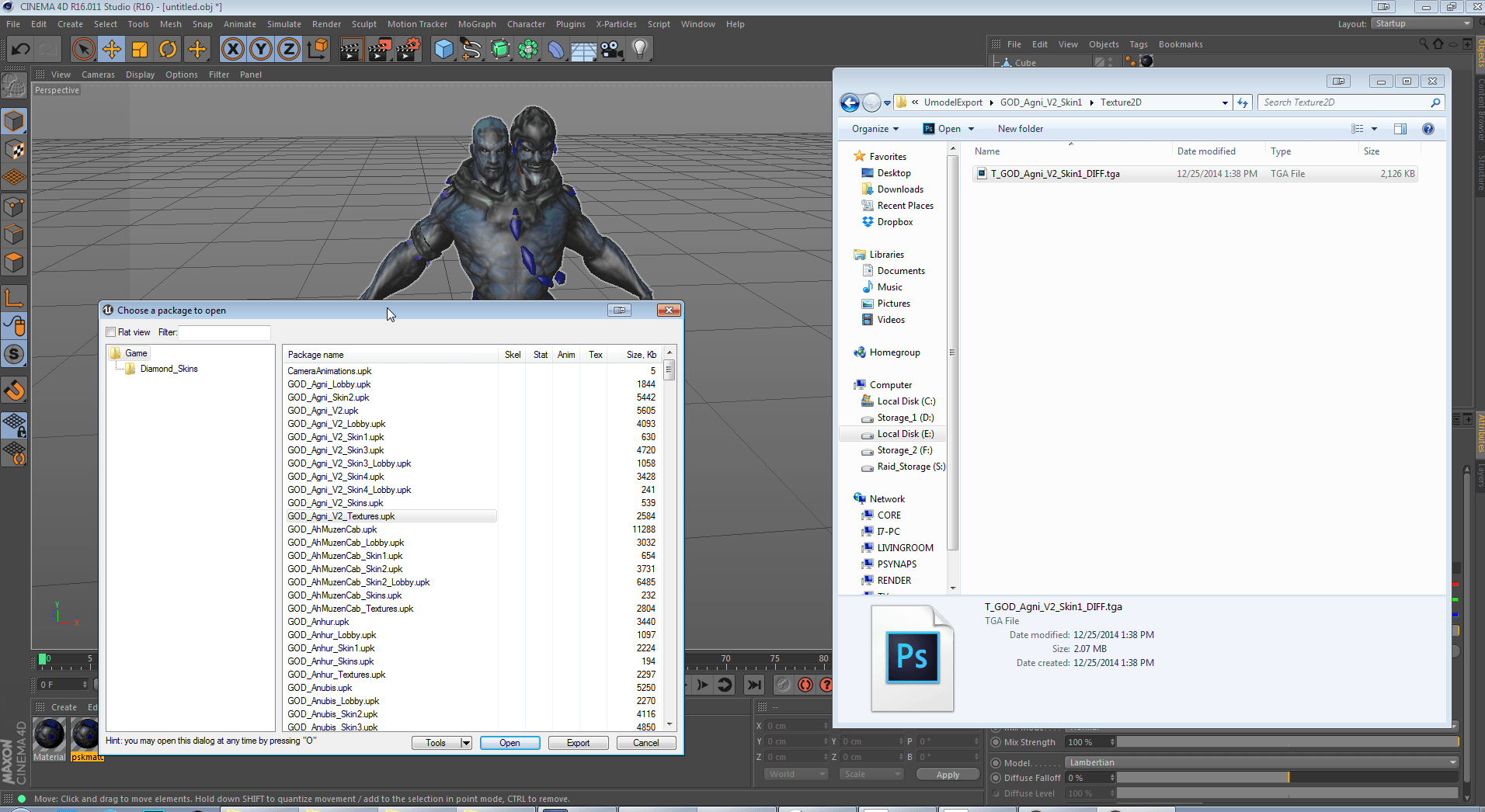Activate the Scale tool

click(140, 50)
